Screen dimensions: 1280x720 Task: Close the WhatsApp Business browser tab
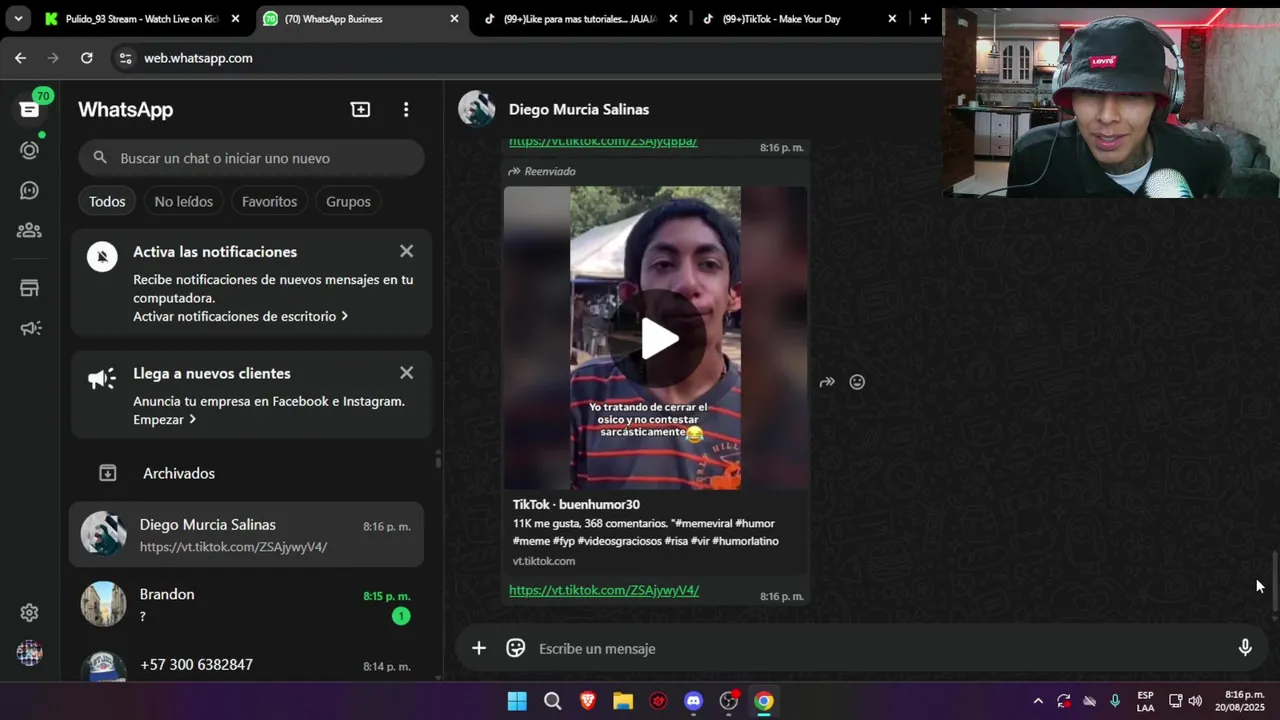454,18
